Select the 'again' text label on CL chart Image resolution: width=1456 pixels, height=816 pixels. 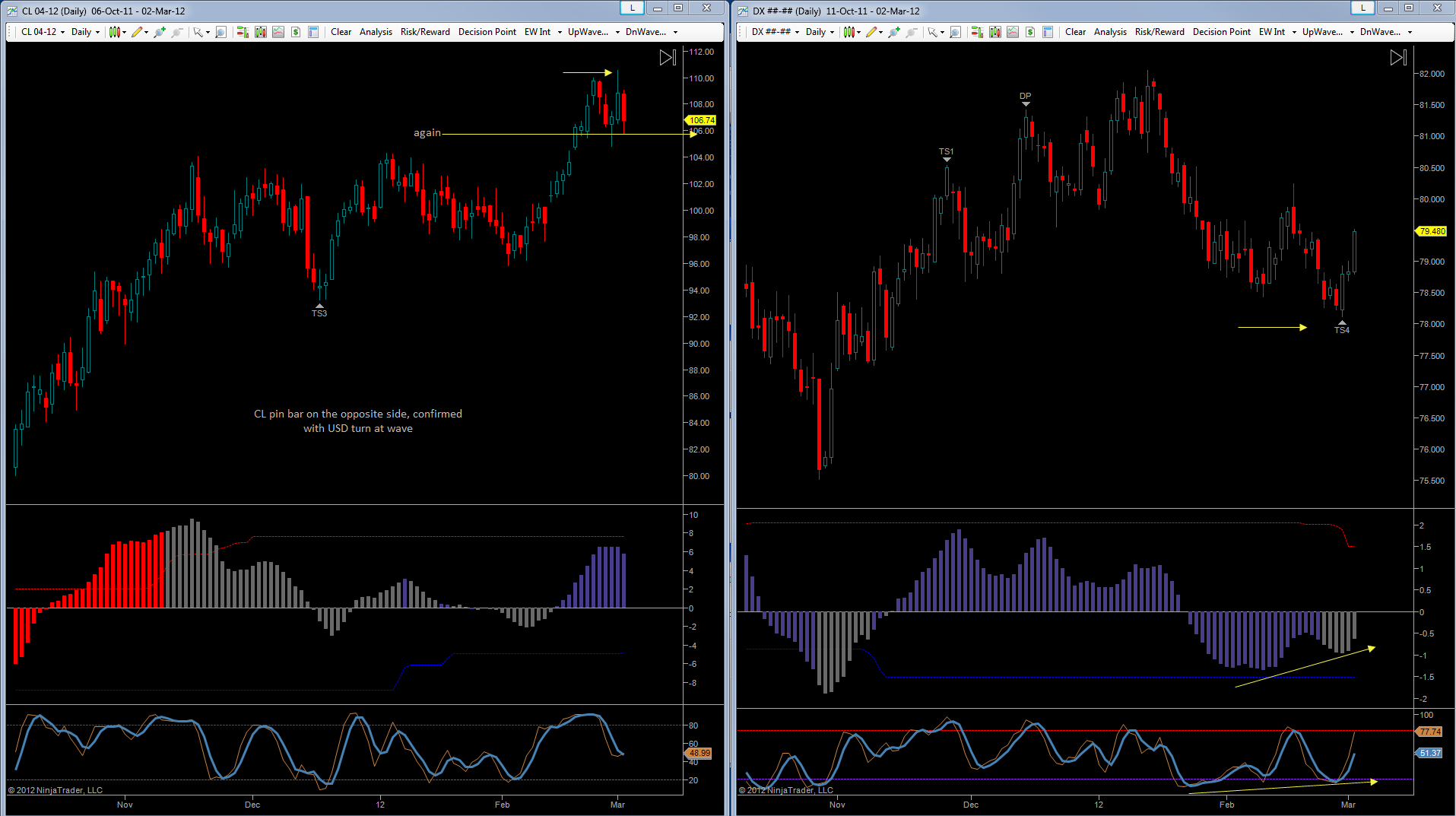427,133
